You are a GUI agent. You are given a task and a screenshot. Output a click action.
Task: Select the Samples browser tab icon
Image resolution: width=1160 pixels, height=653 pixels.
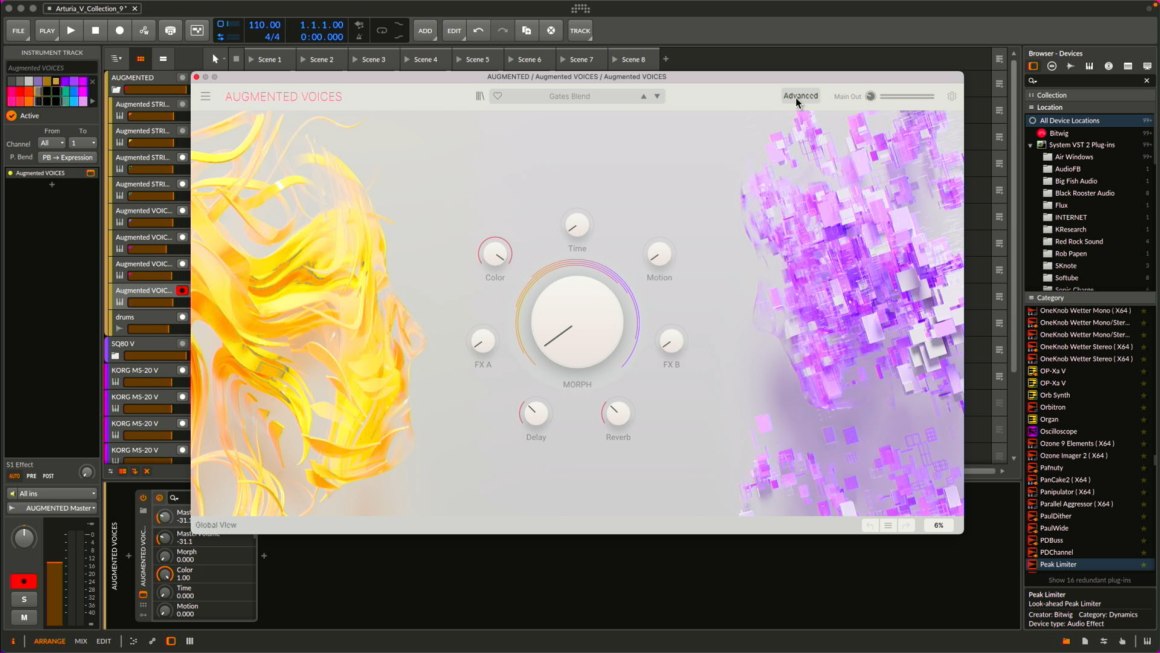point(1070,66)
